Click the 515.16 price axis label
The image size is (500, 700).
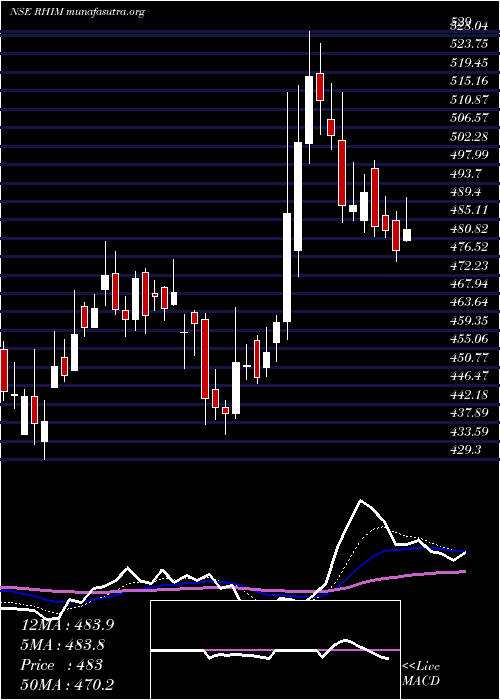click(x=468, y=81)
